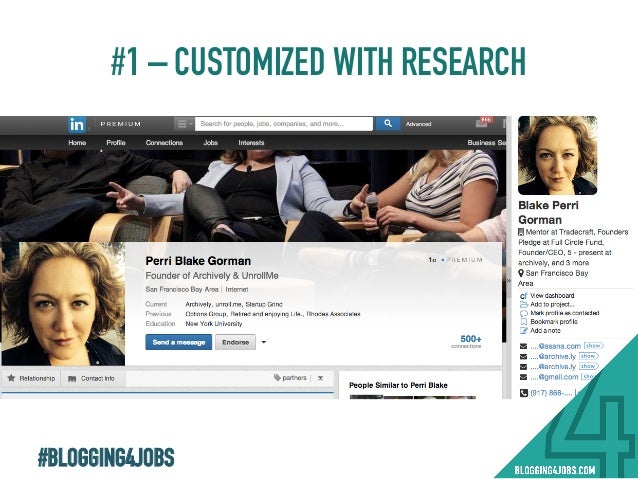Click the star icon on Relationship tab
Screen dimensions: 638x479
click(11, 378)
